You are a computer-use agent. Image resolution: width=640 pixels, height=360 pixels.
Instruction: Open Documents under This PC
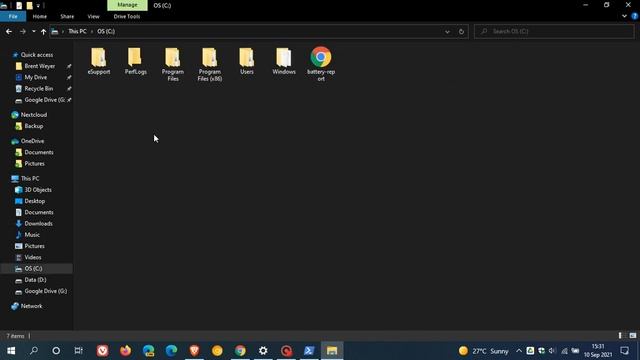39,212
